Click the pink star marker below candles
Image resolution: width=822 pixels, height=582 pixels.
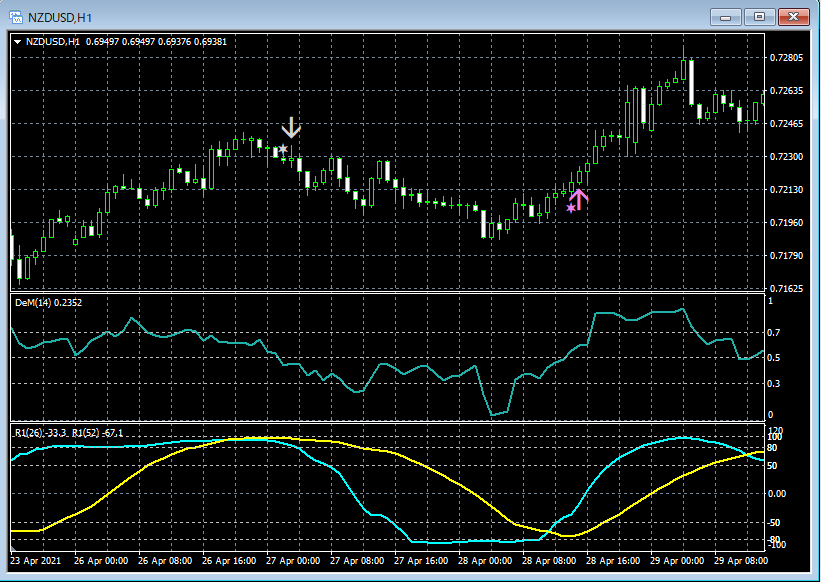tap(571, 208)
